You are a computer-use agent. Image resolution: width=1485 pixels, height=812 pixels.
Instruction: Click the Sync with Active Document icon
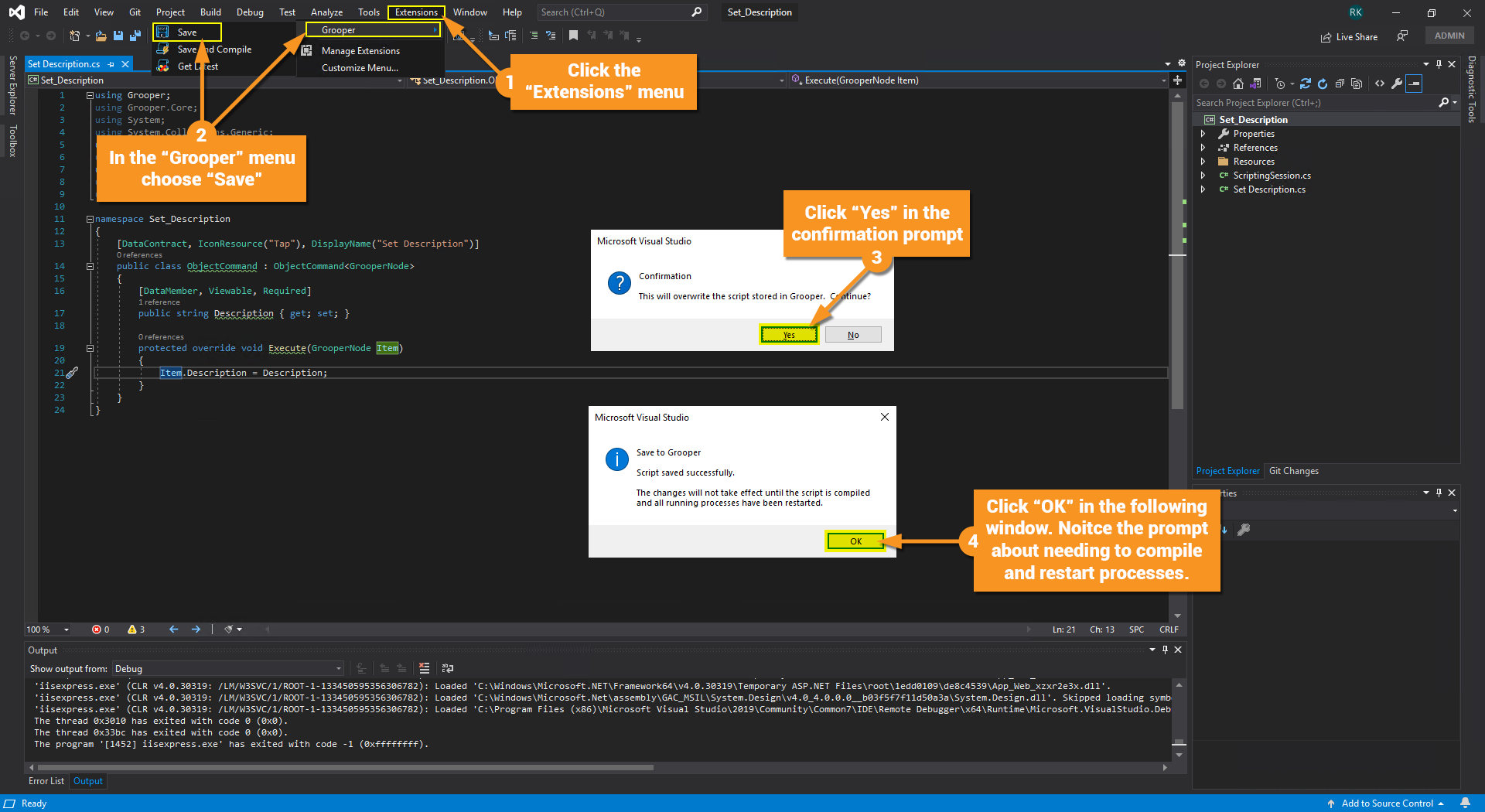(x=1306, y=84)
